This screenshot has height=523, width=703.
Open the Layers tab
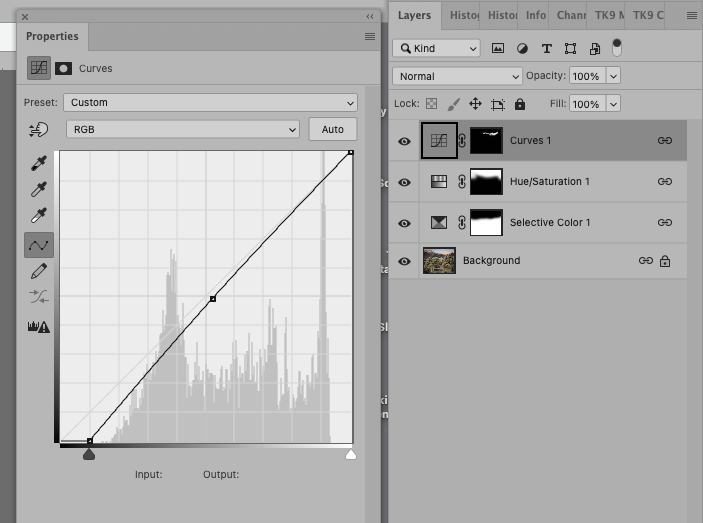(x=414, y=15)
